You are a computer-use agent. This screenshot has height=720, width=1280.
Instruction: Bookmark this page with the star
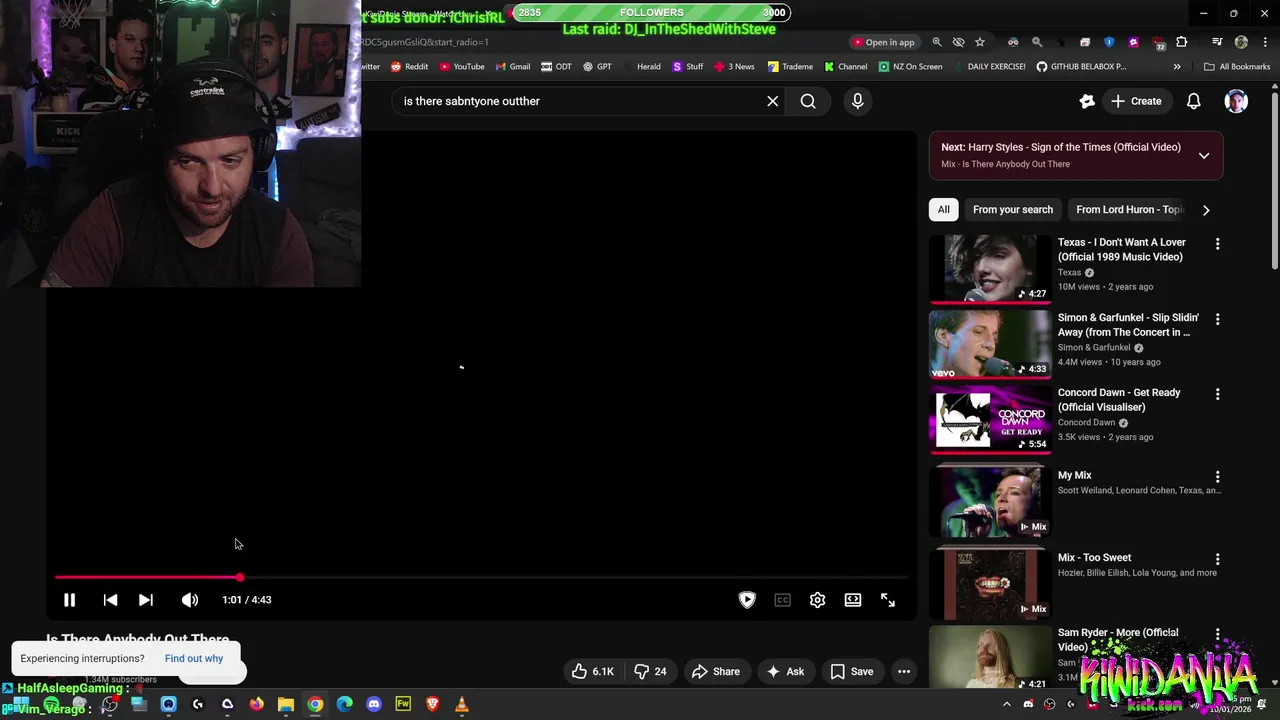(980, 42)
